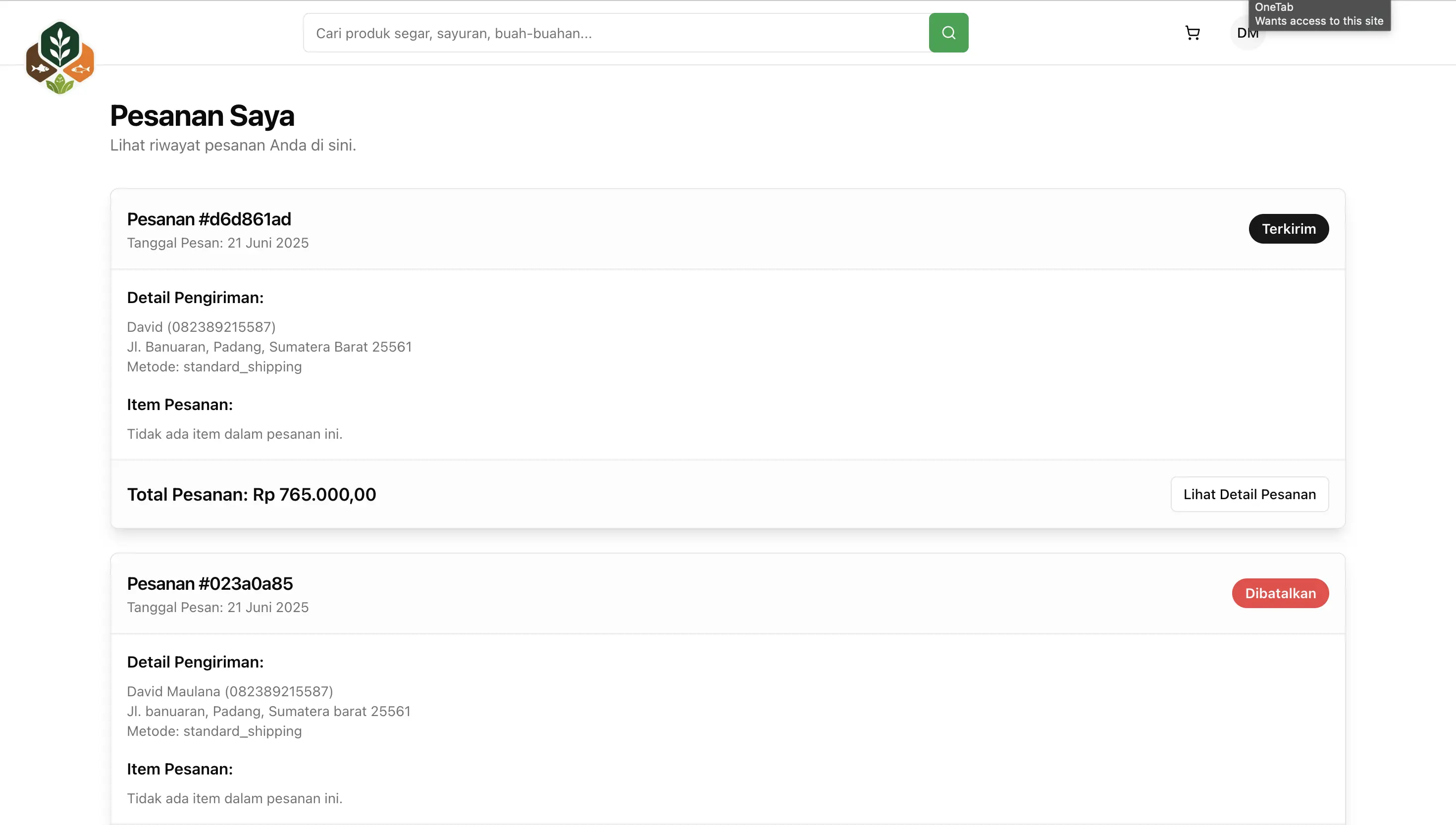Click the David Maulana recipient line
Image resolution: width=1456 pixels, height=825 pixels.
(229, 691)
